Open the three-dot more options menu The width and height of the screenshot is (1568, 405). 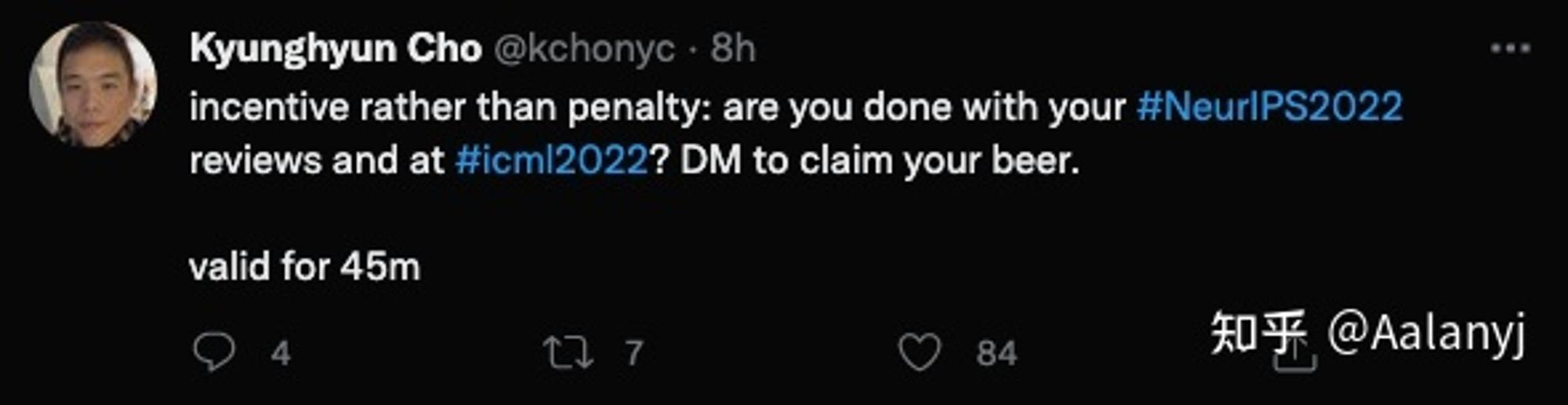click(1511, 49)
